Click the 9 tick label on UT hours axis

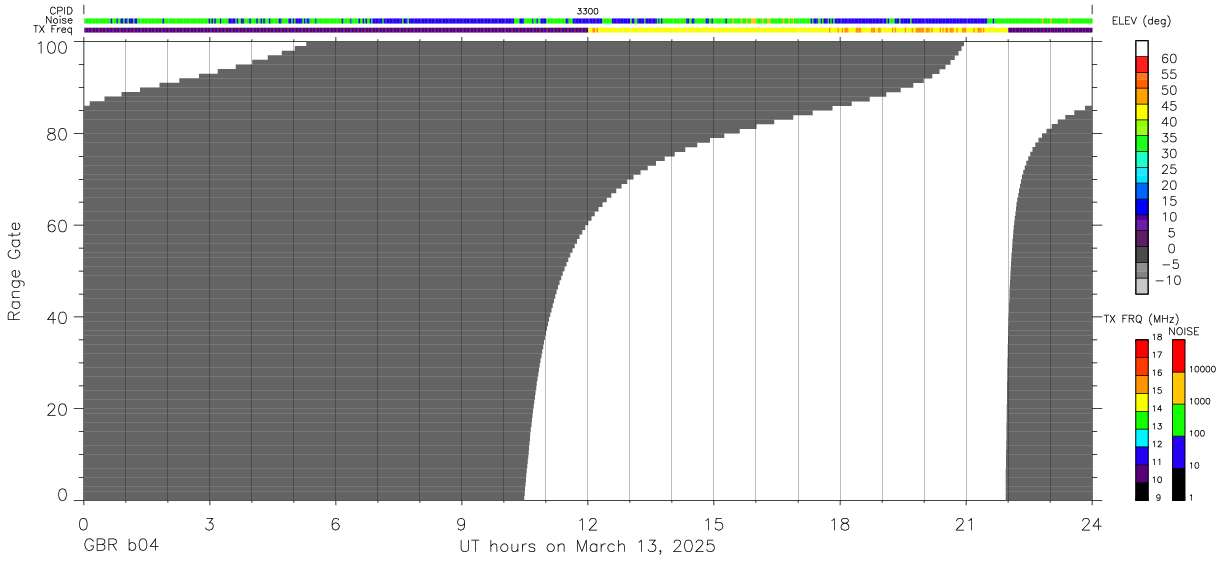(x=461, y=523)
